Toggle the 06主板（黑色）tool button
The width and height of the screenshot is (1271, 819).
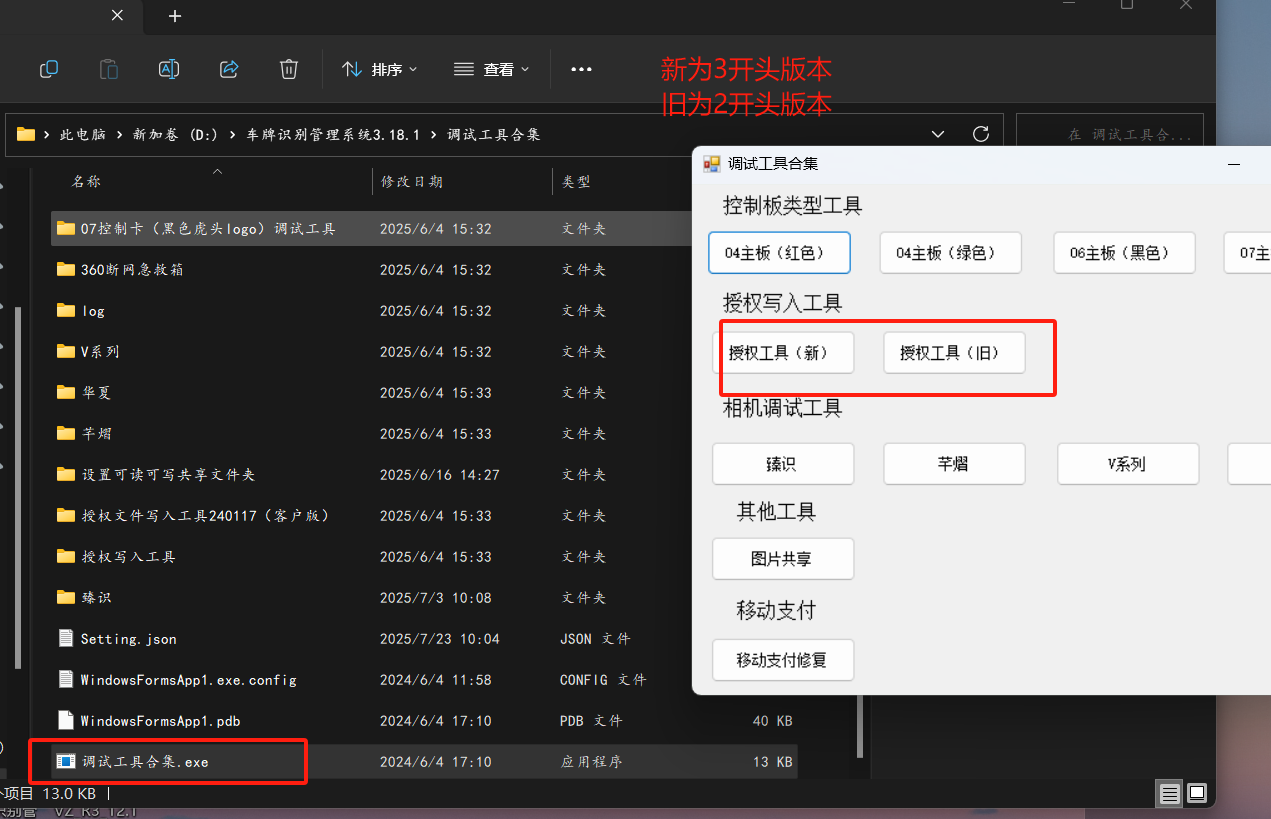pyautogui.click(x=1123, y=252)
